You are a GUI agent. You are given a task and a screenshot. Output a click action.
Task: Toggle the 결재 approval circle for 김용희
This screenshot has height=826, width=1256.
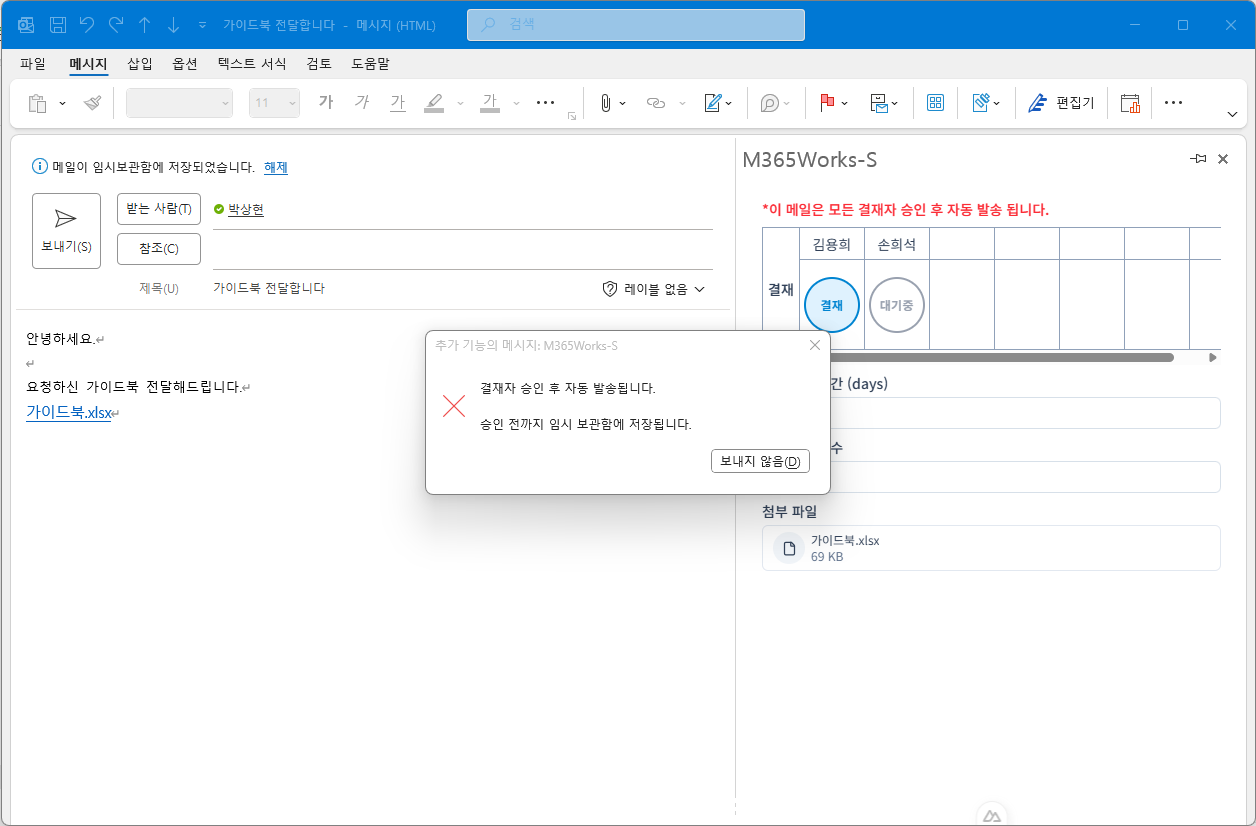831,305
